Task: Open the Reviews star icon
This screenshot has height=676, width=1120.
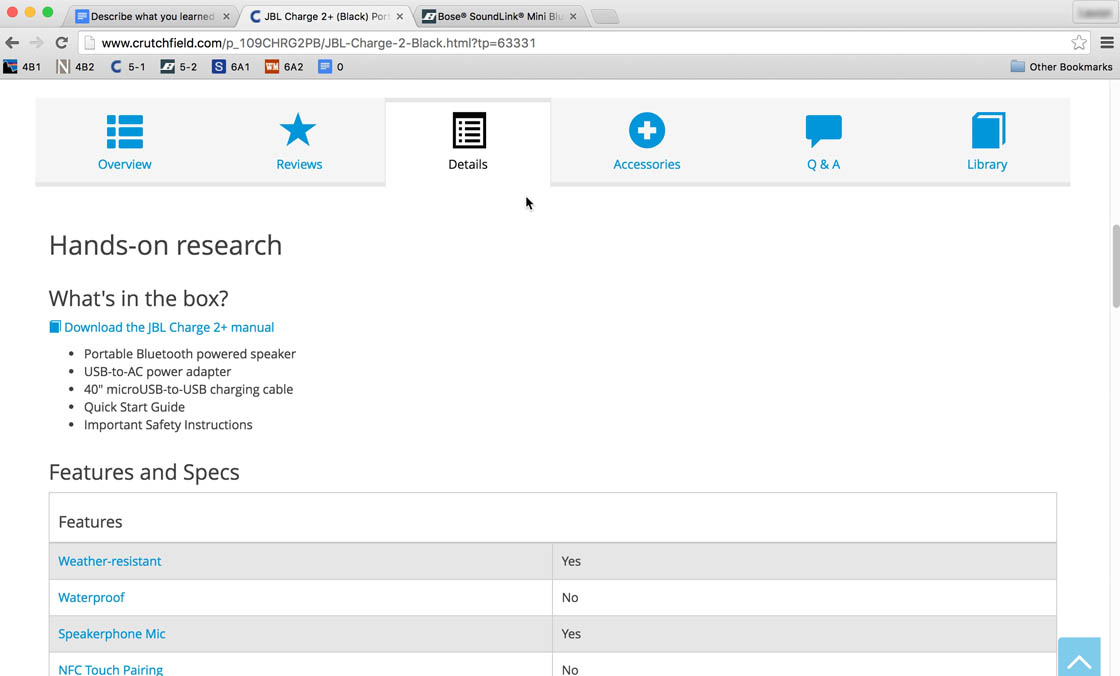Action: (x=298, y=131)
